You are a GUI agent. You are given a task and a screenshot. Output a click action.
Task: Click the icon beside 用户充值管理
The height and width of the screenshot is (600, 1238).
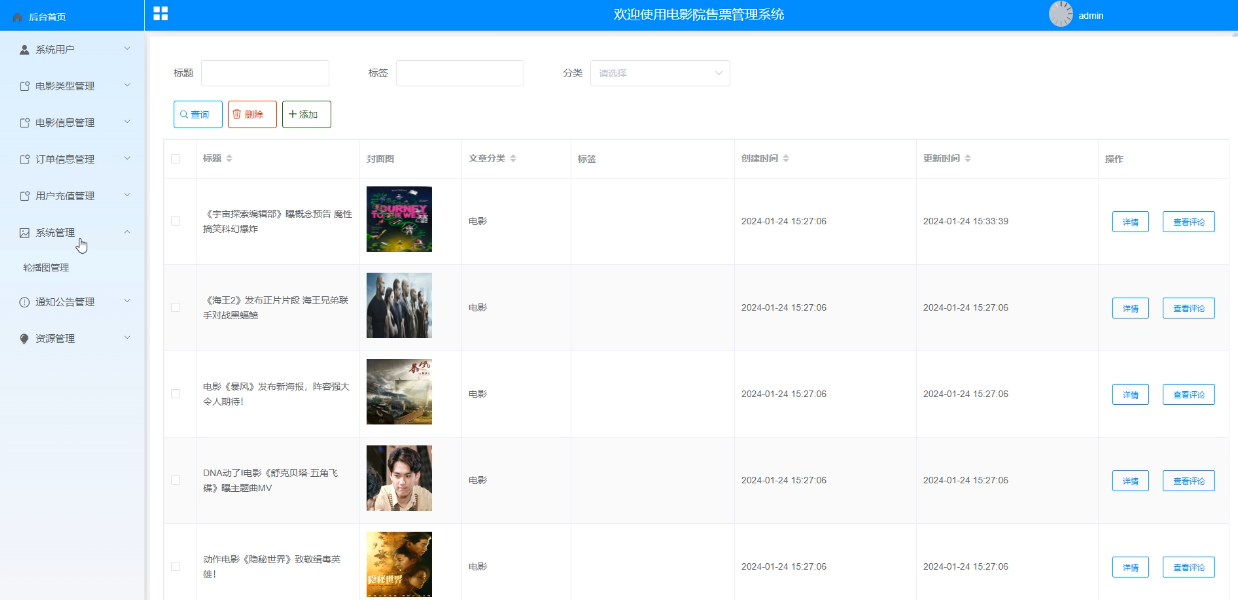tap(25, 196)
